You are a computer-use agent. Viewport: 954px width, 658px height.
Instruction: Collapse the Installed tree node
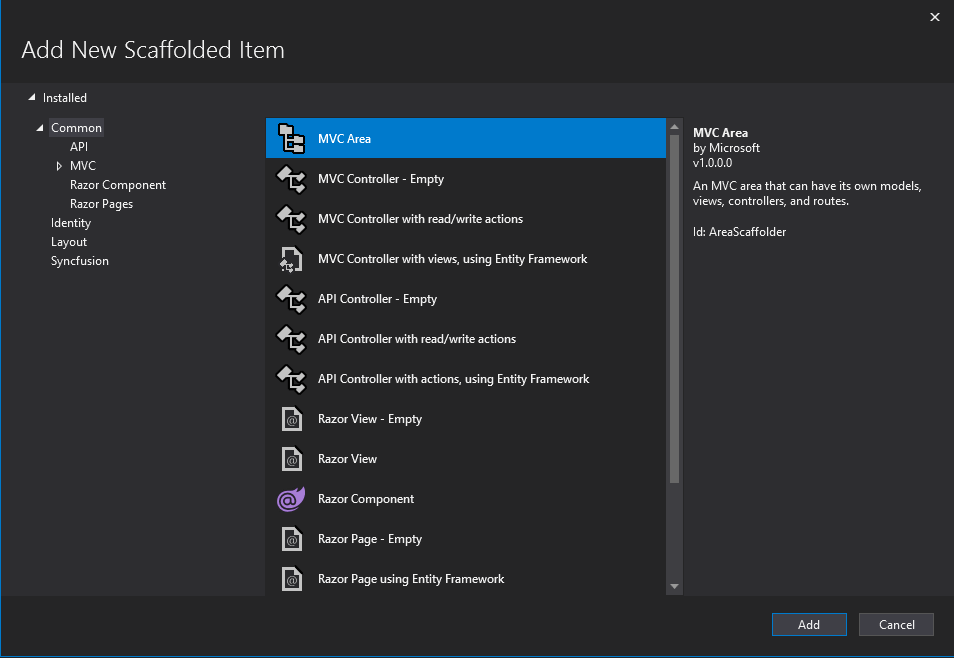click(x=32, y=98)
